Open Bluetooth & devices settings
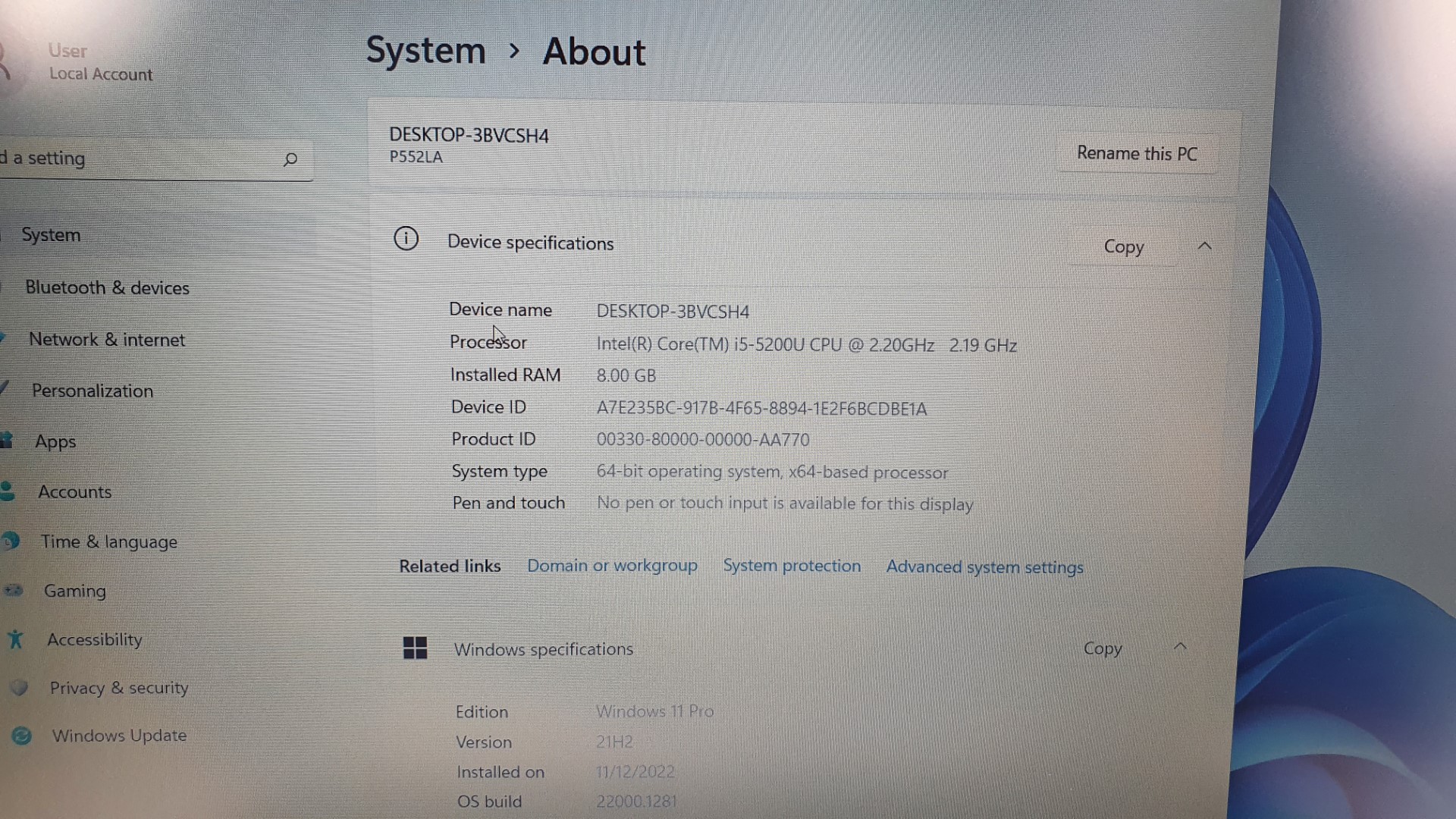This screenshot has height=819, width=1456. click(107, 287)
